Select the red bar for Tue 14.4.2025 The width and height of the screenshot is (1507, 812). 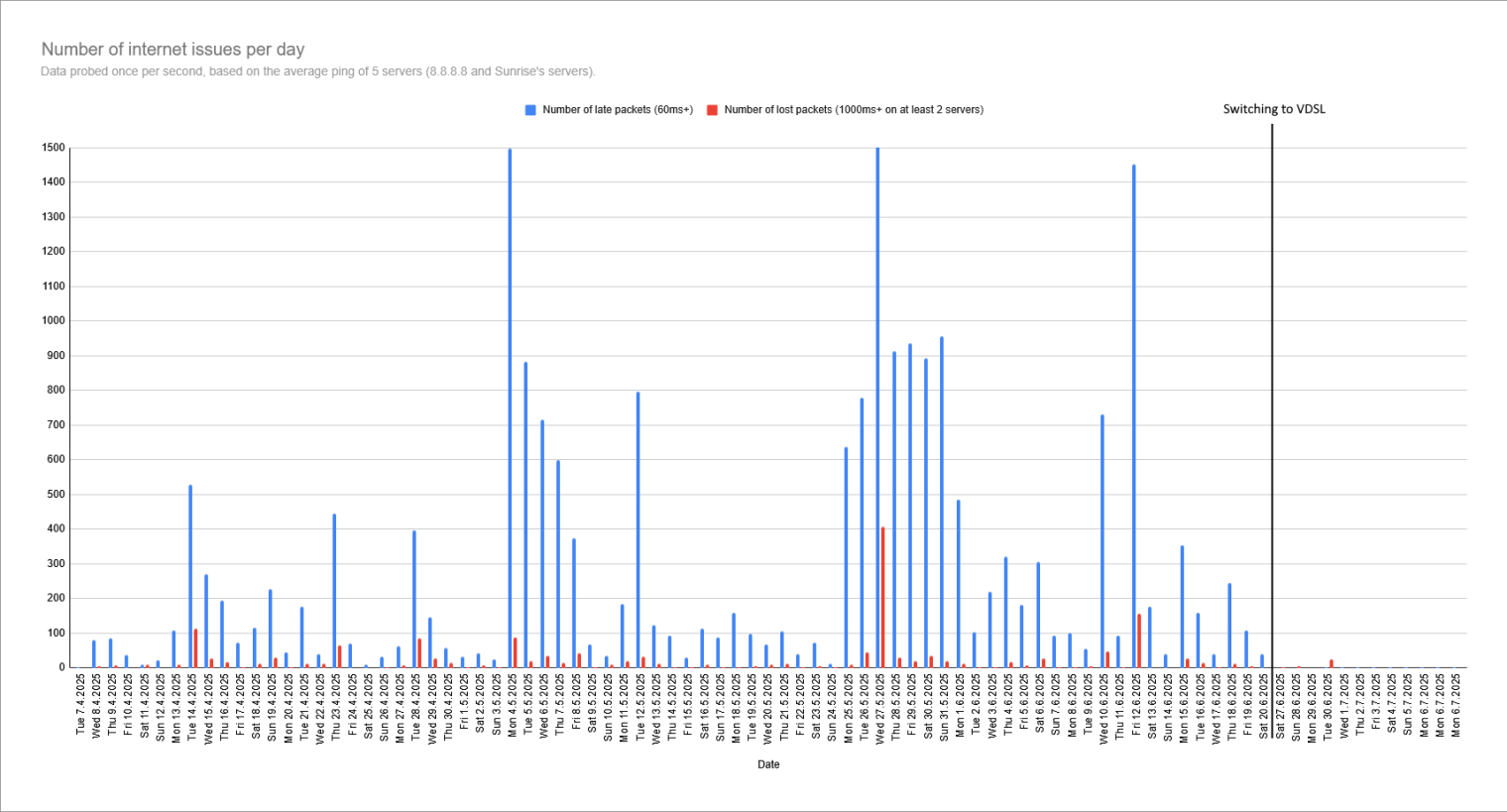pos(195,648)
